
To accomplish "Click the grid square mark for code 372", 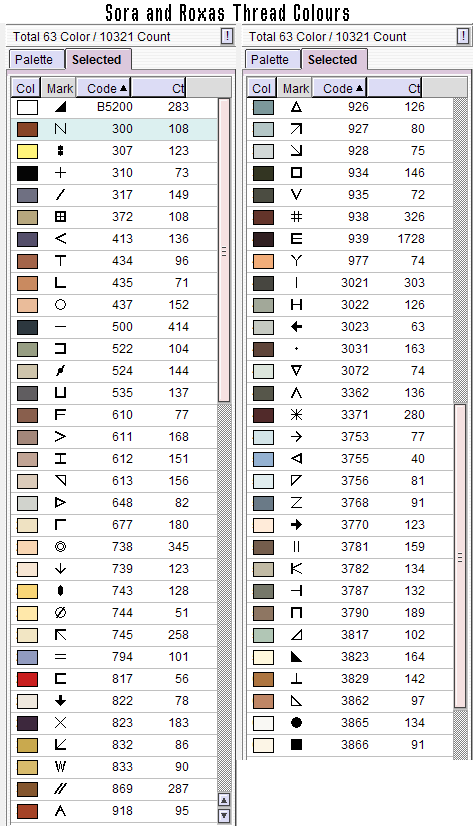I will 61,217.
